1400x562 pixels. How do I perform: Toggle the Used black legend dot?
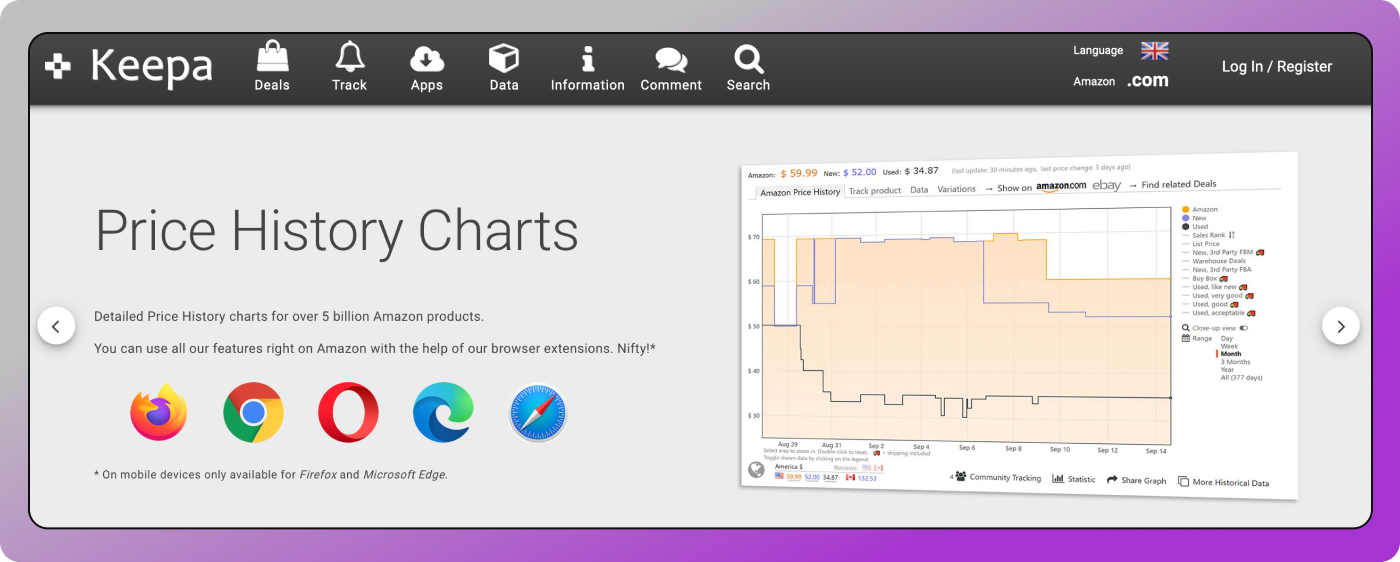tap(1185, 227)
